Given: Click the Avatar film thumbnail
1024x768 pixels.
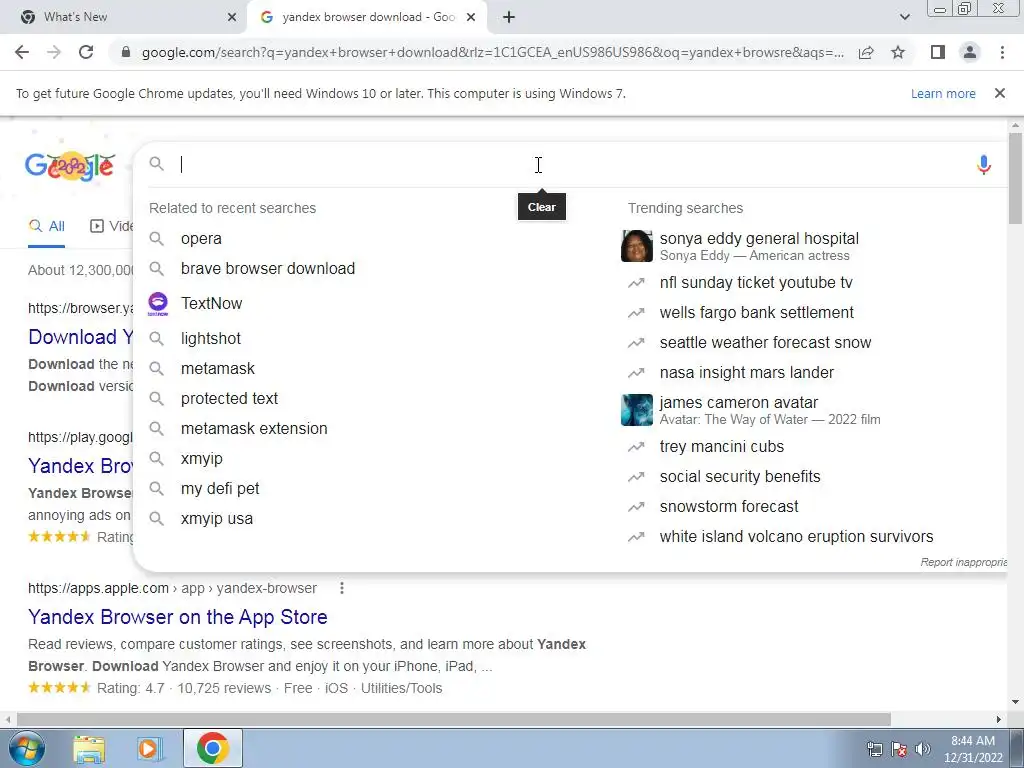Looking at the screenshot, I should click(637, 410).
